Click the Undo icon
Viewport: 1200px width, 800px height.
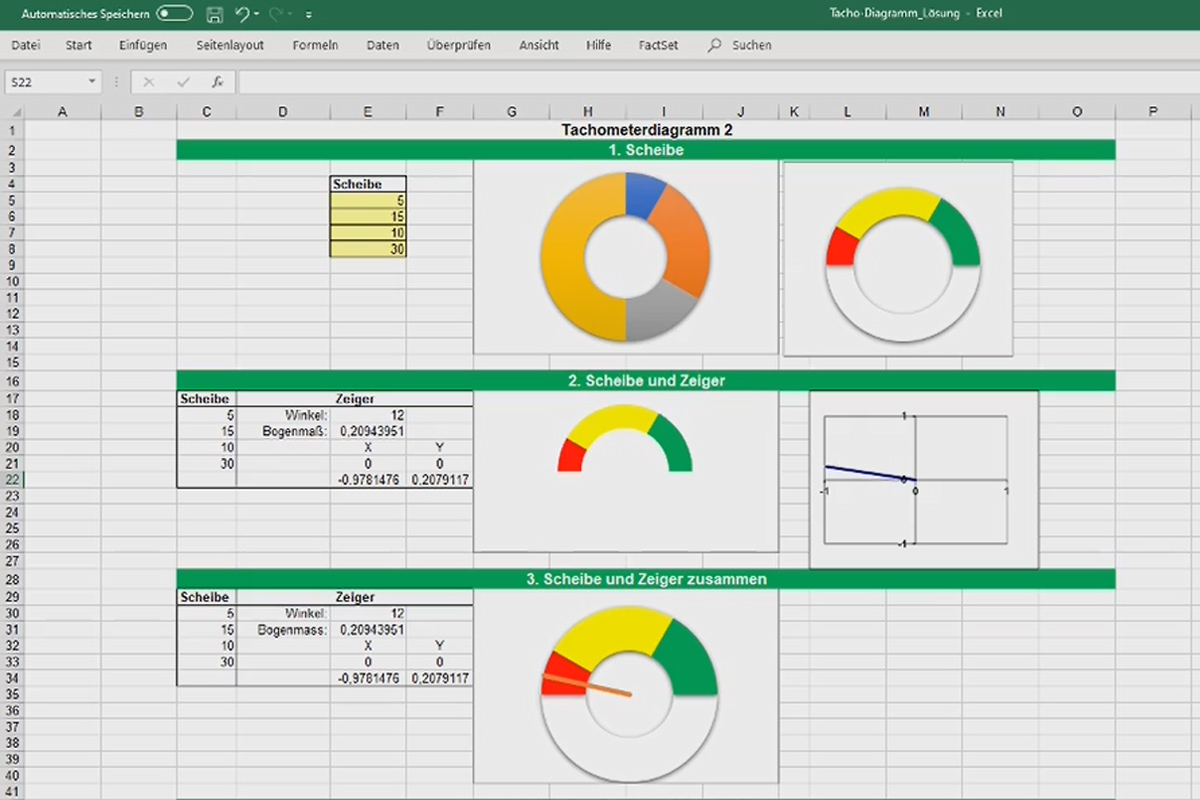238,14
